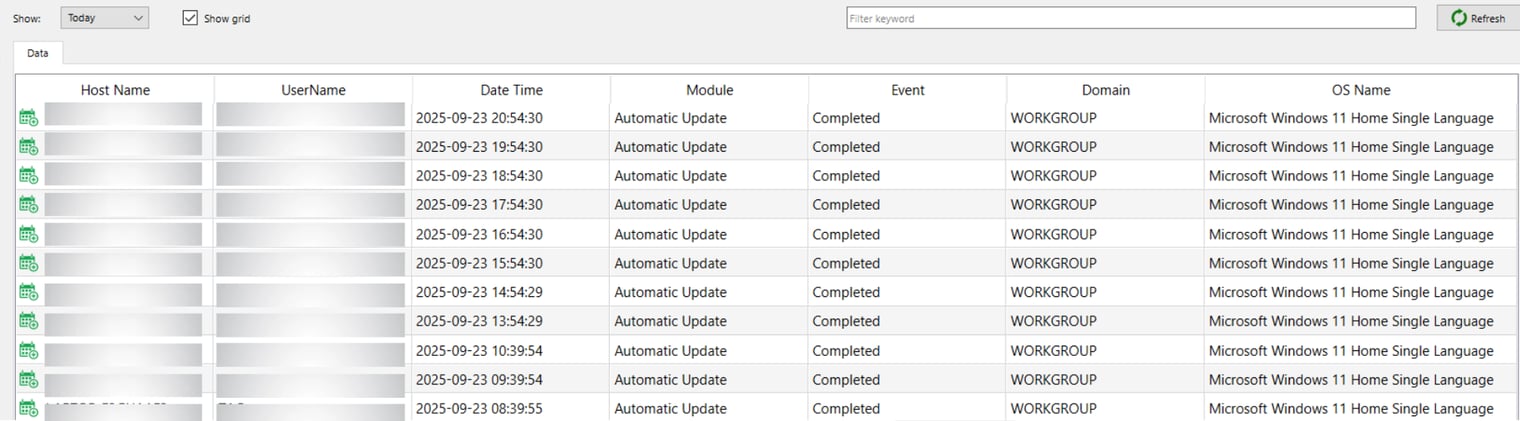Open the Show period dropdown set to Today
Viewport: 1520px width, 421px height.
104,18
